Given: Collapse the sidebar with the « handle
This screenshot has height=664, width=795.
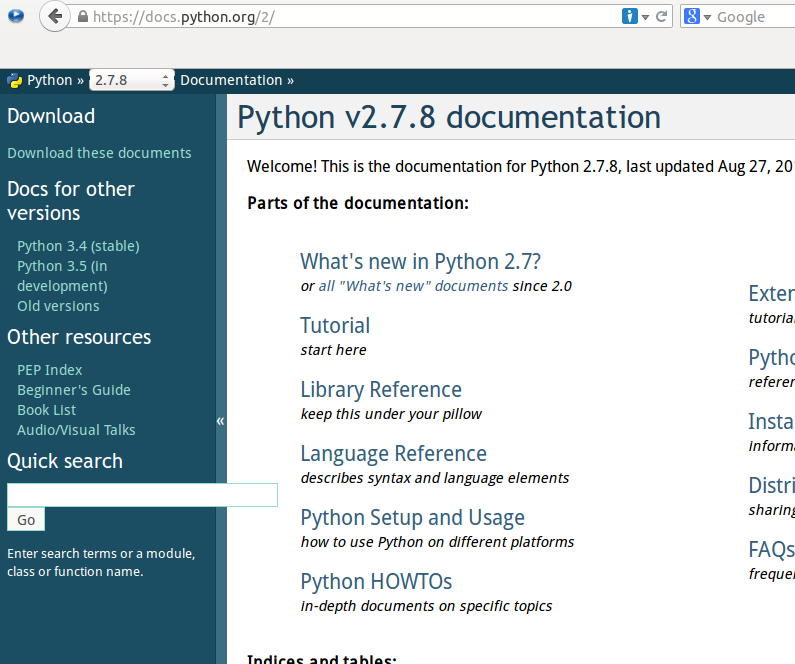Looking at the screenshot, I should [220, 421].
